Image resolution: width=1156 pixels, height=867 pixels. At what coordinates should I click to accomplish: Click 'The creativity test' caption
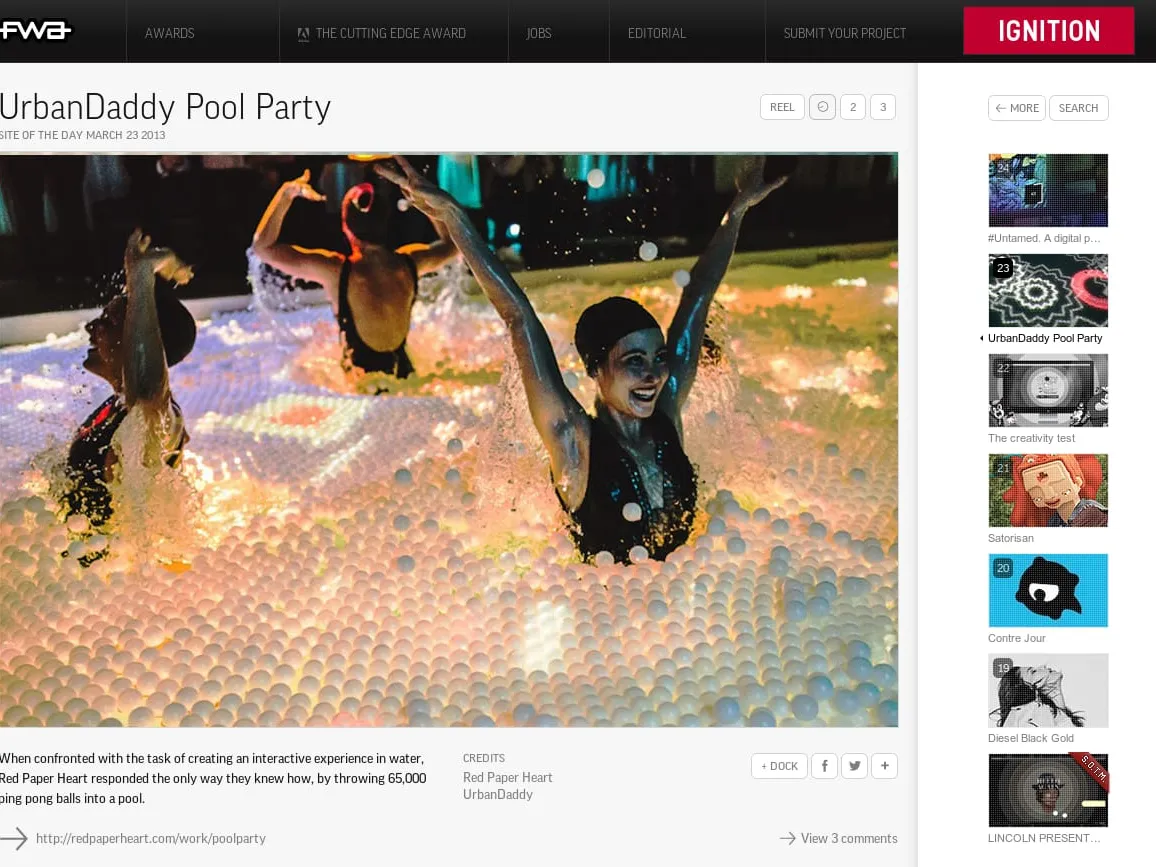(1031, 438)
